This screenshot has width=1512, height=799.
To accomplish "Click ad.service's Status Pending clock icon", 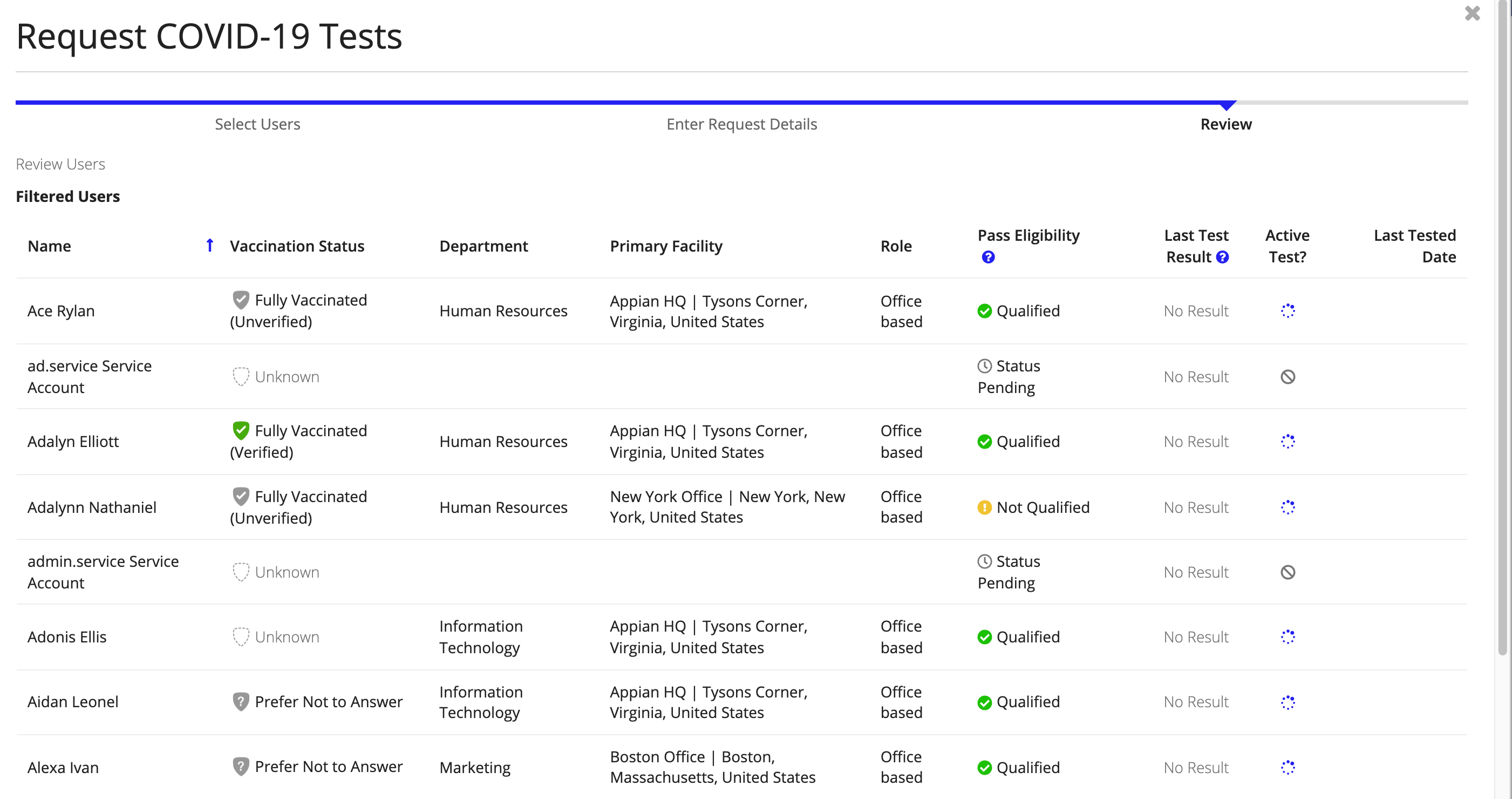I will (984, 365).
